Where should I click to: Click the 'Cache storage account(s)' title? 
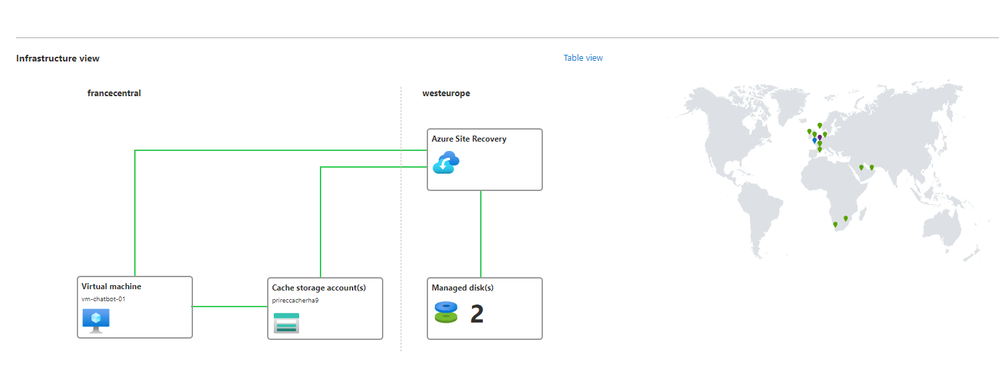tap(319, 288)
